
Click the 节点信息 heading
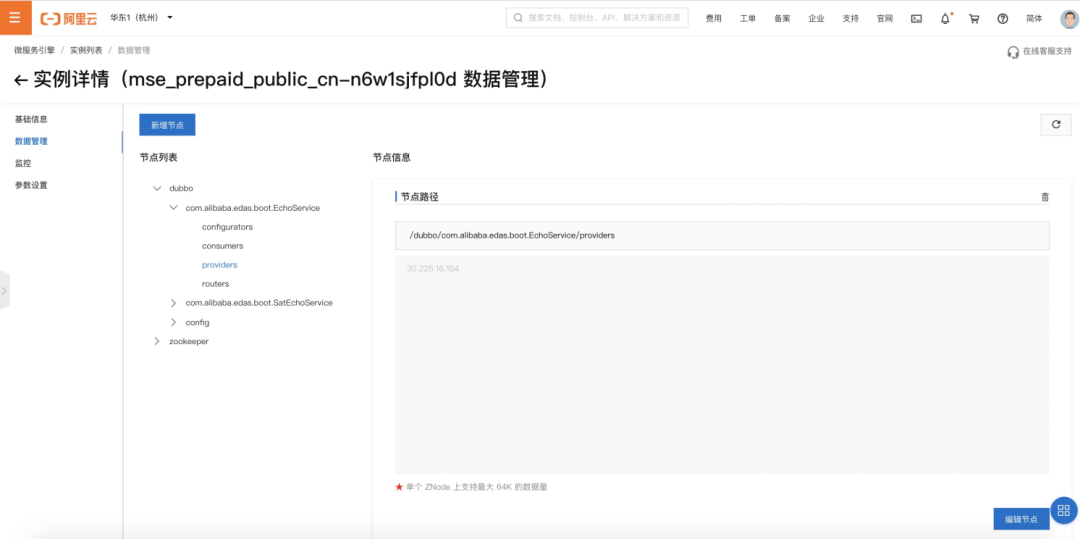(x=392, y=158)
